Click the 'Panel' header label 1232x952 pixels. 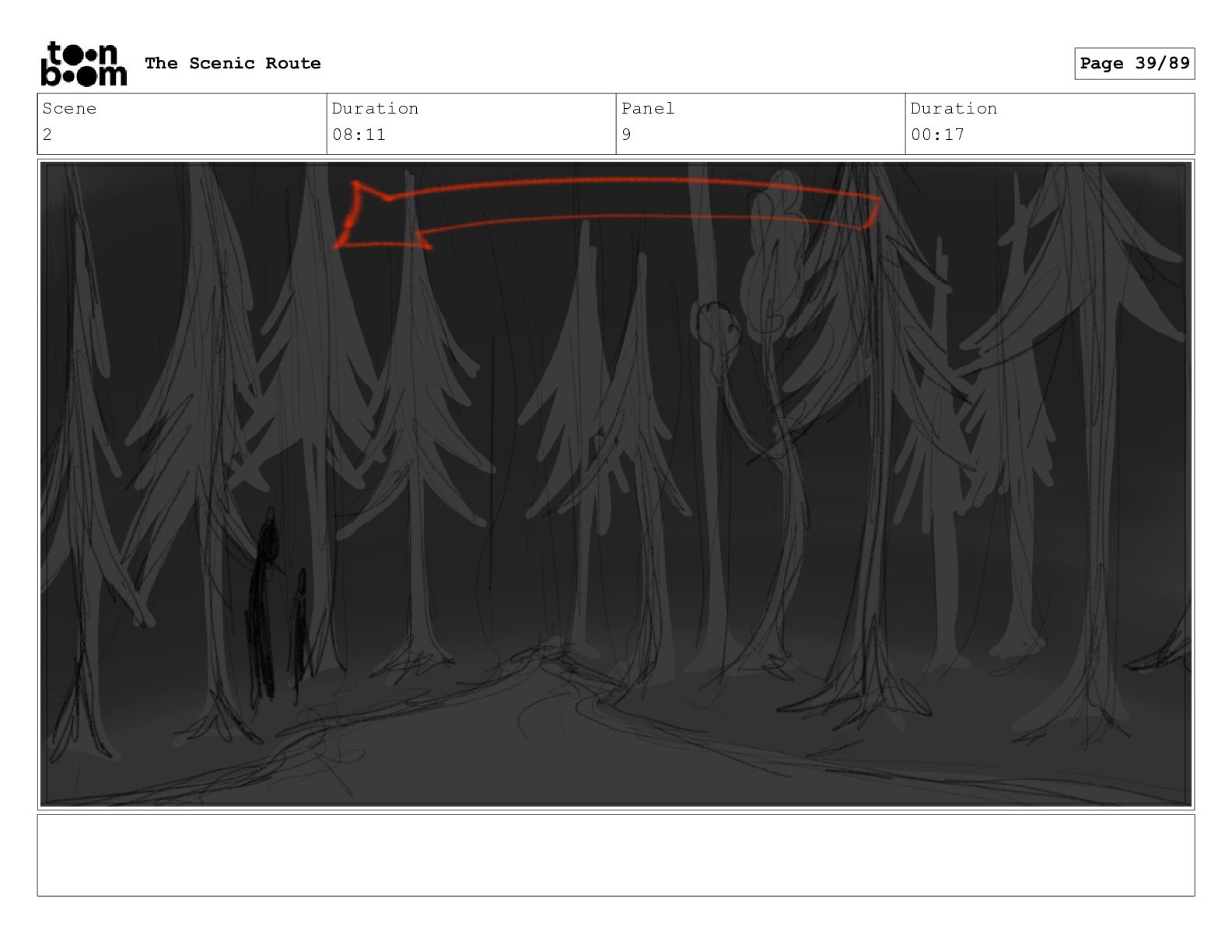[x=648, y=108]
